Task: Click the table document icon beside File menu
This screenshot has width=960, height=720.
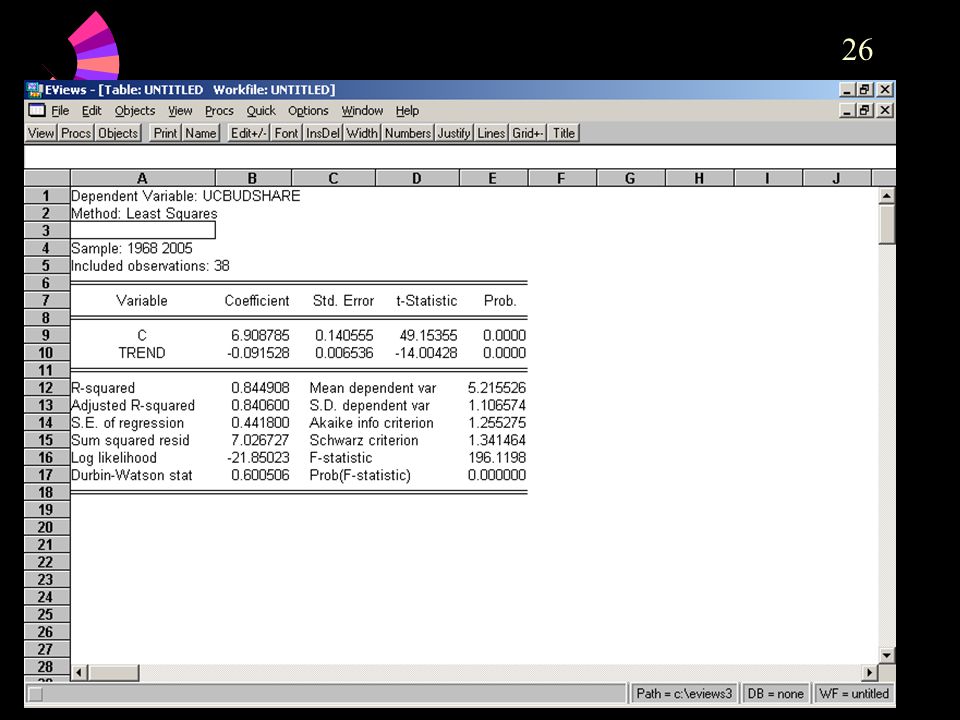Action: click(37, 111)
